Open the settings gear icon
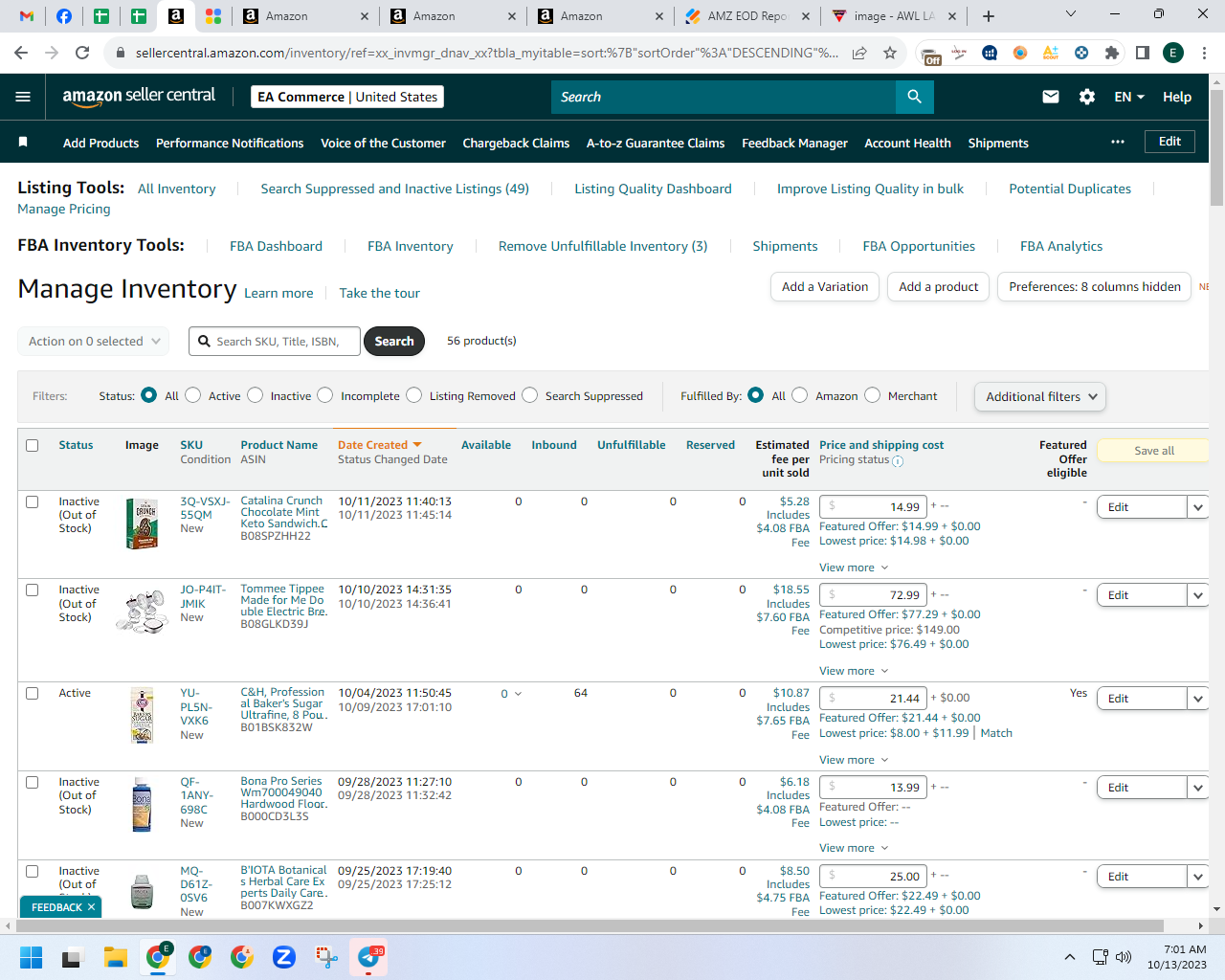1225x980 pixels. [x=1087, y=97]
